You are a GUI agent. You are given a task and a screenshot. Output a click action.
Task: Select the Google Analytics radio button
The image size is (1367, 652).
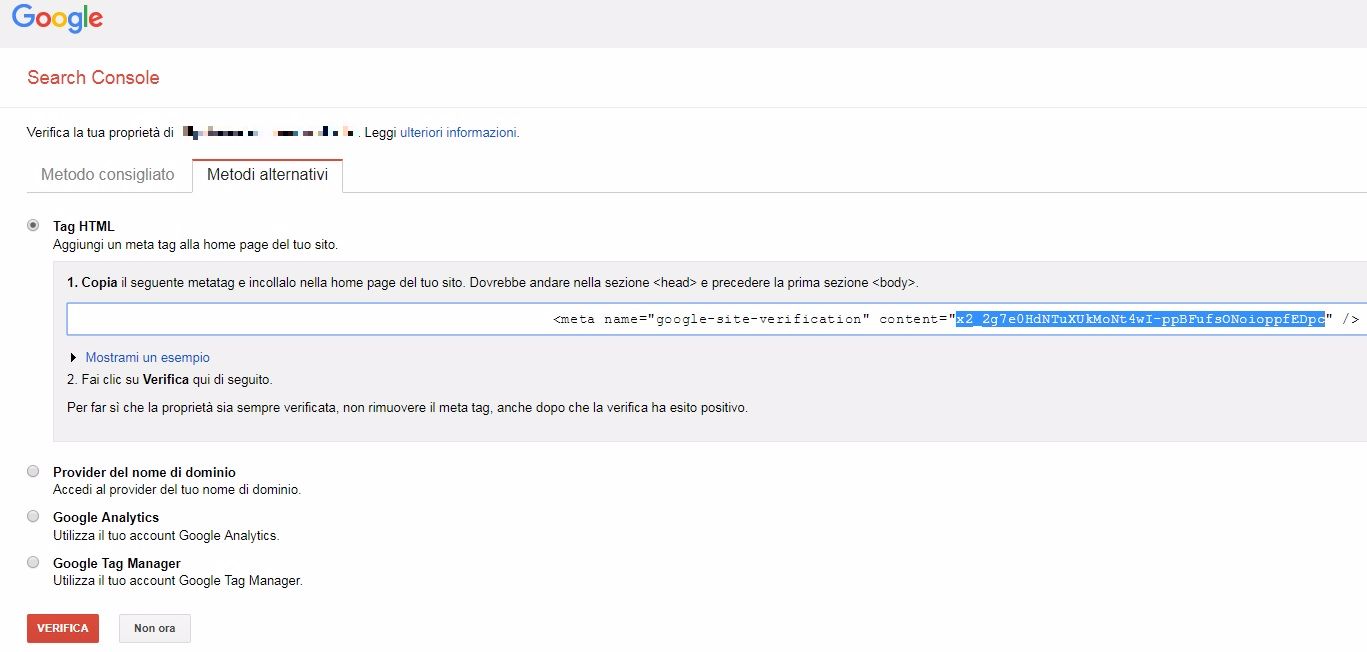[x=33, y=516]
